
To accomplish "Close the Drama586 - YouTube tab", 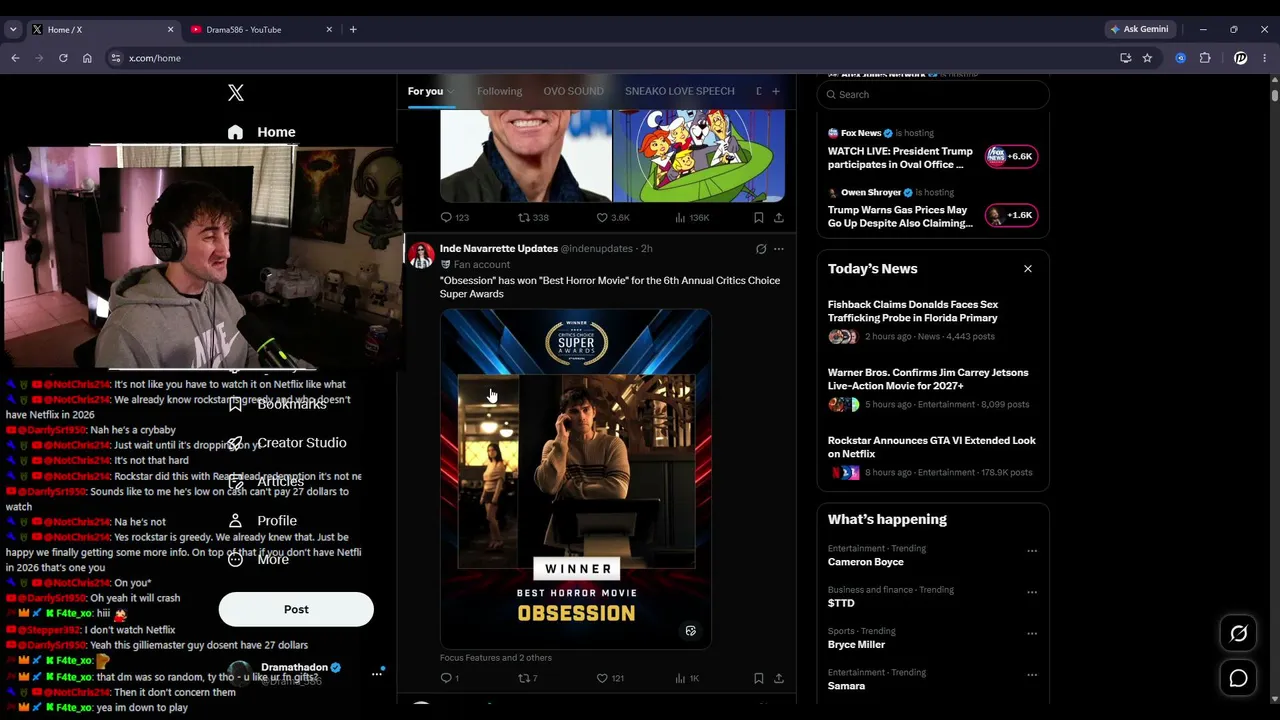I will point(329,30).
